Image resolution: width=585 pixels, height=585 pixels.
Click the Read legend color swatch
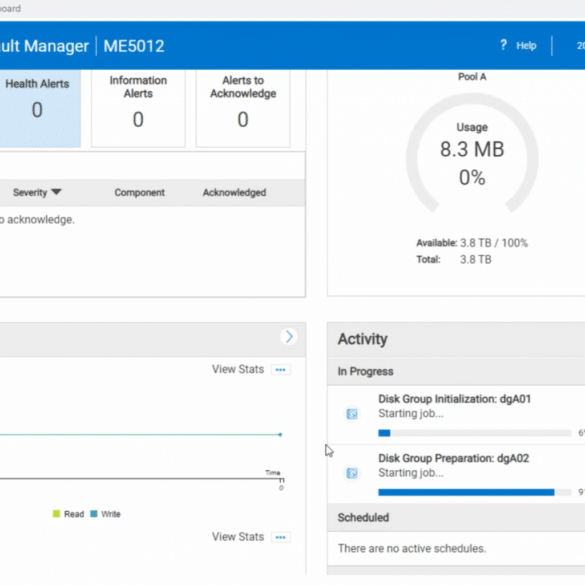[56, 514]
